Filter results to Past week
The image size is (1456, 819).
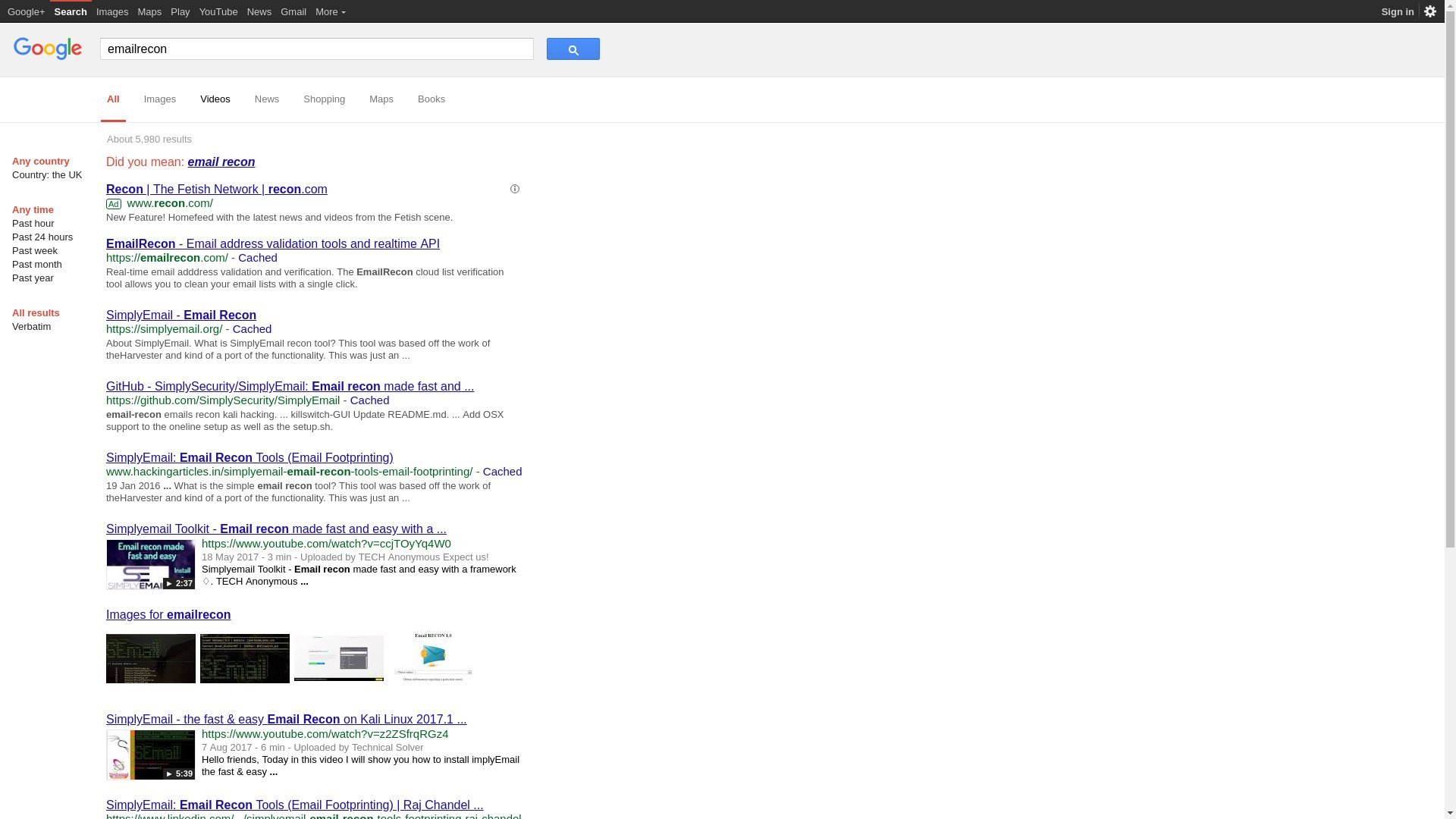[35, 251]
